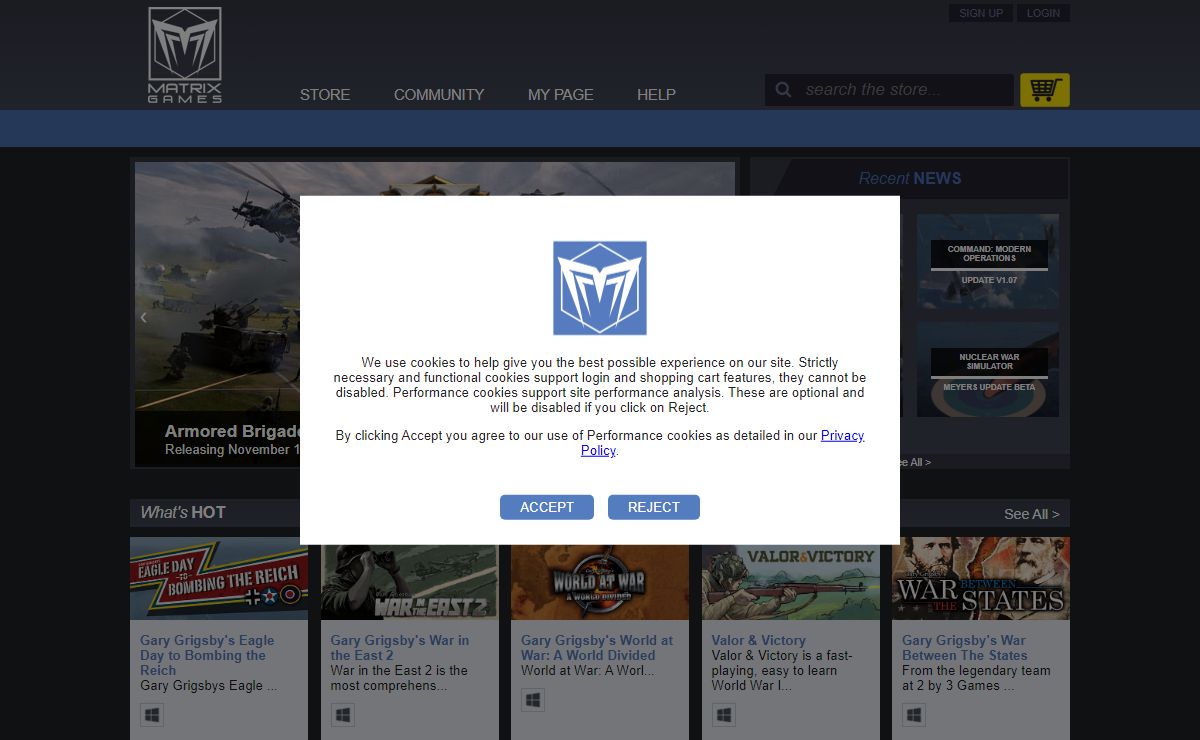Image resolution: width=1200 pixels, height=740 pixels.
Task: Open the STORE menu
Action: click(325, 94)
